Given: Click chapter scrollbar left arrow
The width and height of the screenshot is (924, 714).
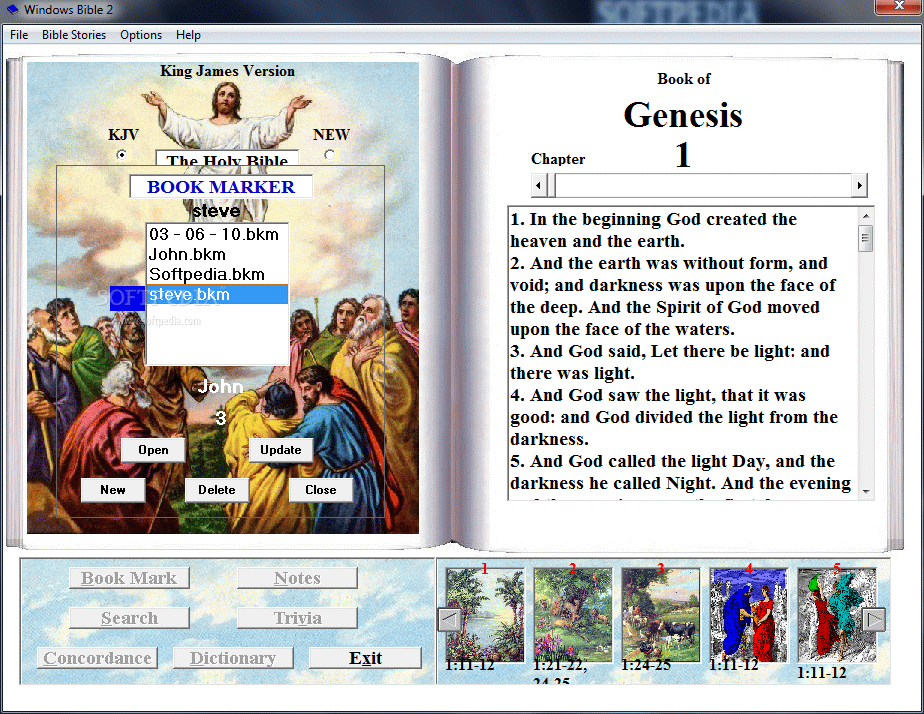Looking at the screenshot, I should 539,186.
